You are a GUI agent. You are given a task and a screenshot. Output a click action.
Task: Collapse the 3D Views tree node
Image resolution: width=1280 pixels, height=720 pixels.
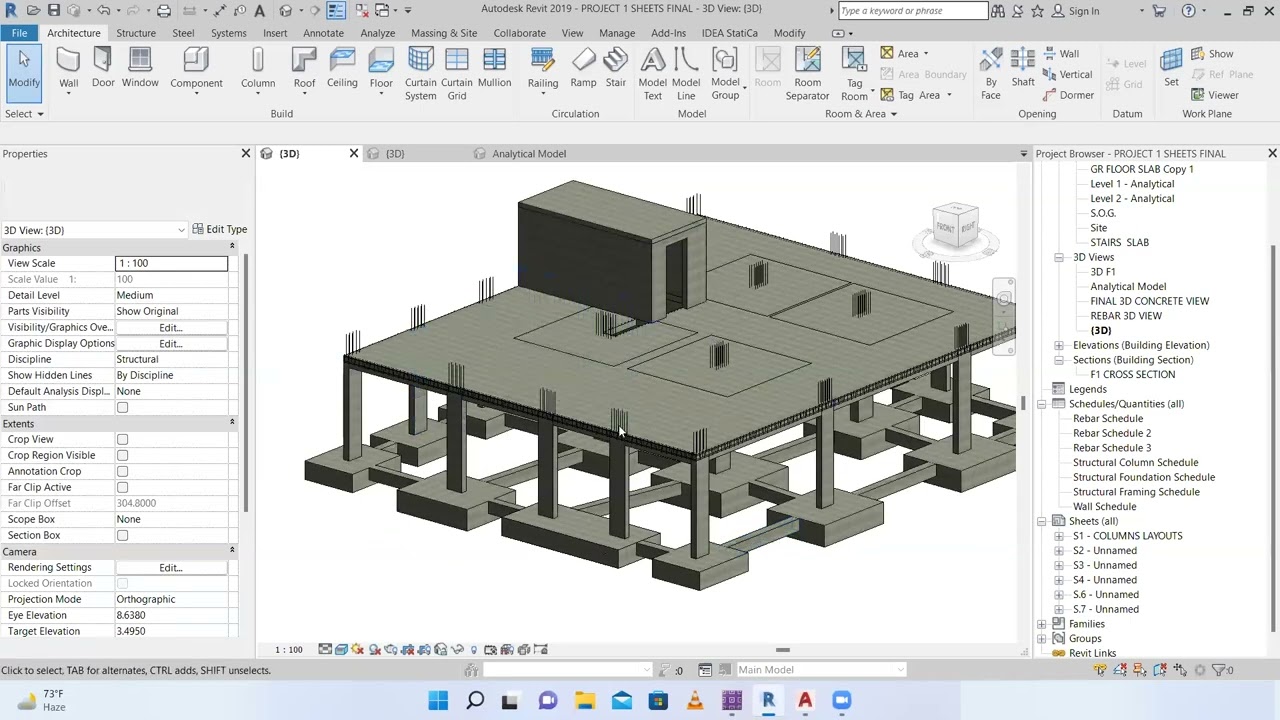point(1059,257)
